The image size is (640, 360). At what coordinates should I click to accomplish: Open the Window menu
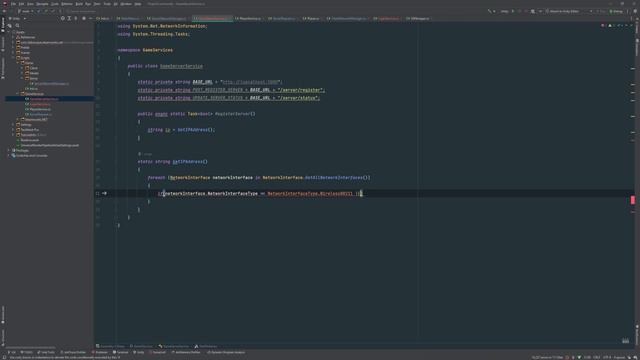click(126, 4)
